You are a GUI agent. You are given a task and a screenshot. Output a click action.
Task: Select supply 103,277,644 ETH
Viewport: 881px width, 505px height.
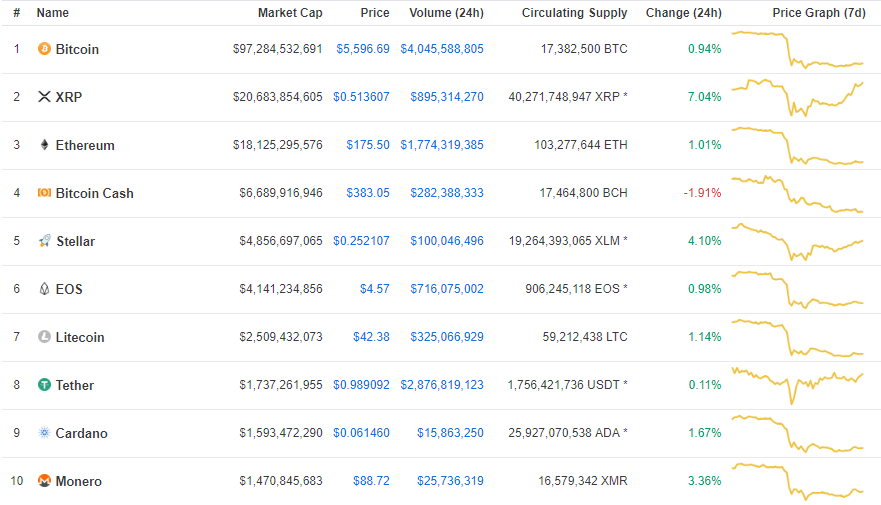580,145
